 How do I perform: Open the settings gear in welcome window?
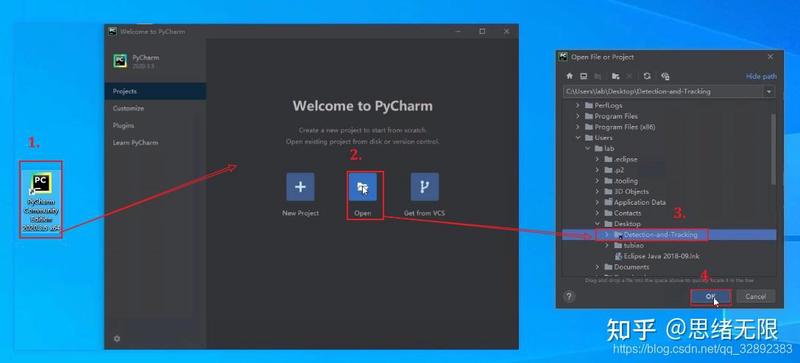117,338
